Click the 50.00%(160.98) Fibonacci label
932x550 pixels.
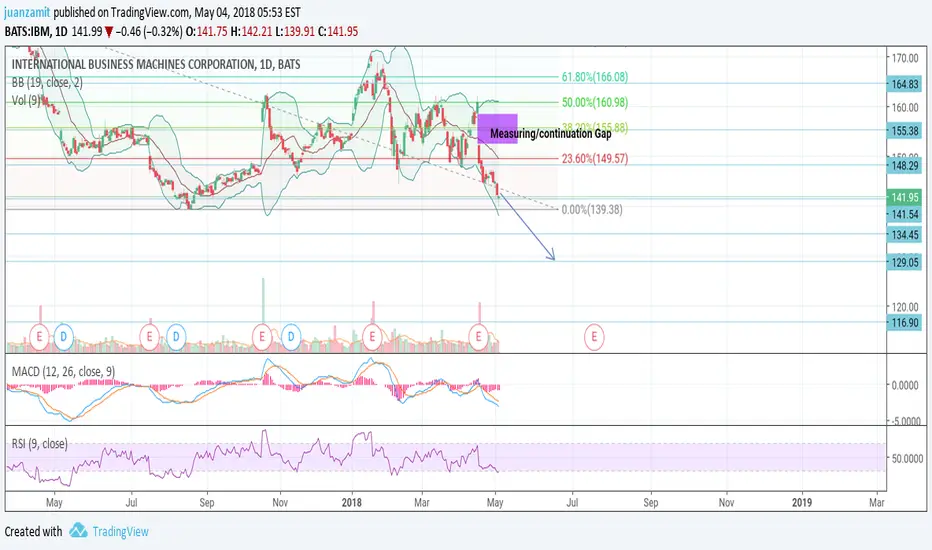tap(594, 102)
